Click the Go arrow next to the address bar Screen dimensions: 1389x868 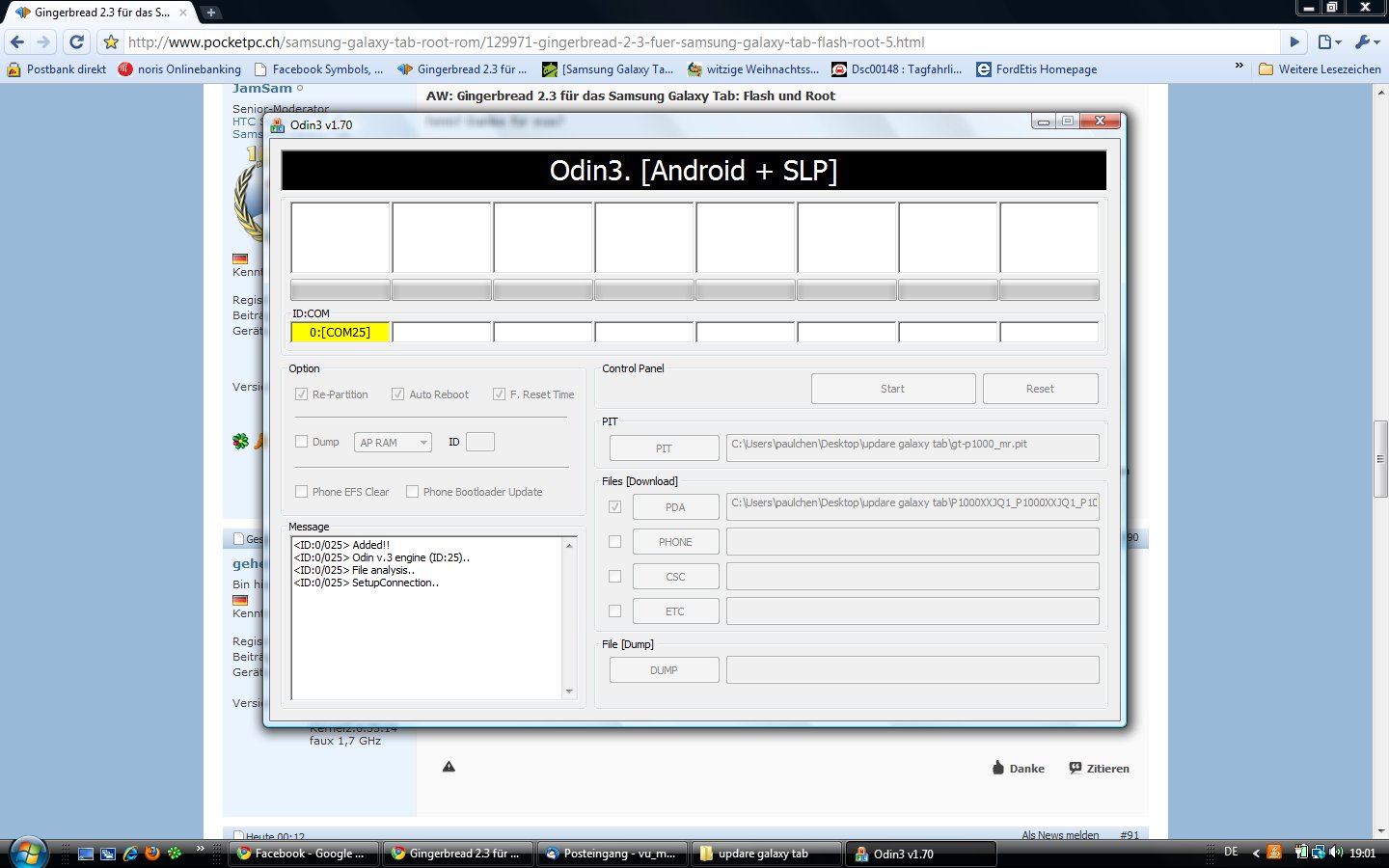click(1295, 42)
